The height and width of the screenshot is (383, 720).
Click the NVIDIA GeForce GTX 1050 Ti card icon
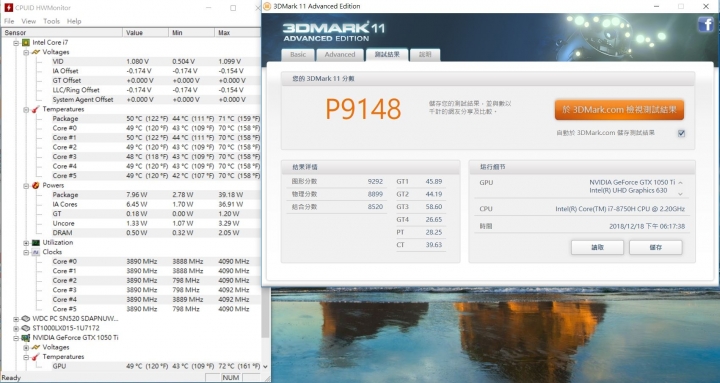tap(26, 338)
